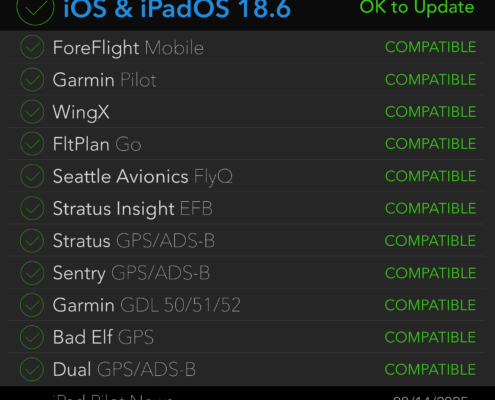This screenshot has width=495, height=400.
Task: Click the OK to Update status label
Action: pos(417,7)
